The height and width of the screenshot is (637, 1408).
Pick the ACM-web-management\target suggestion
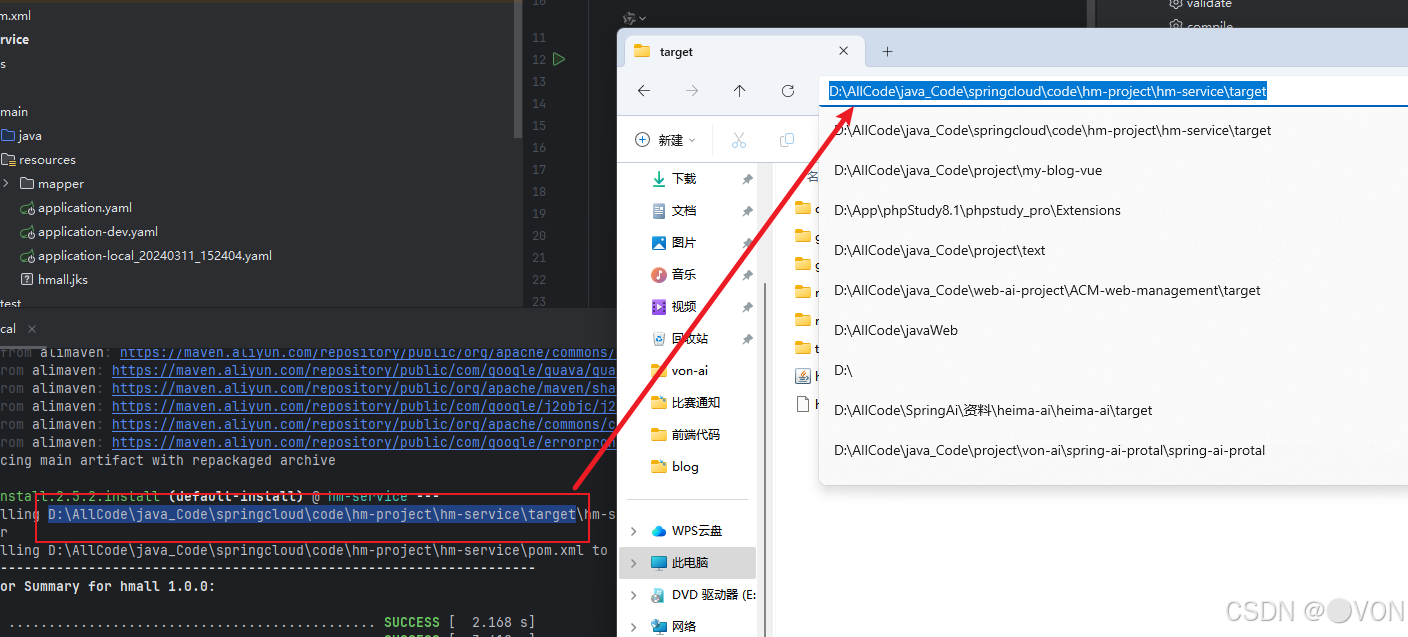click(x=1047, y=290)
